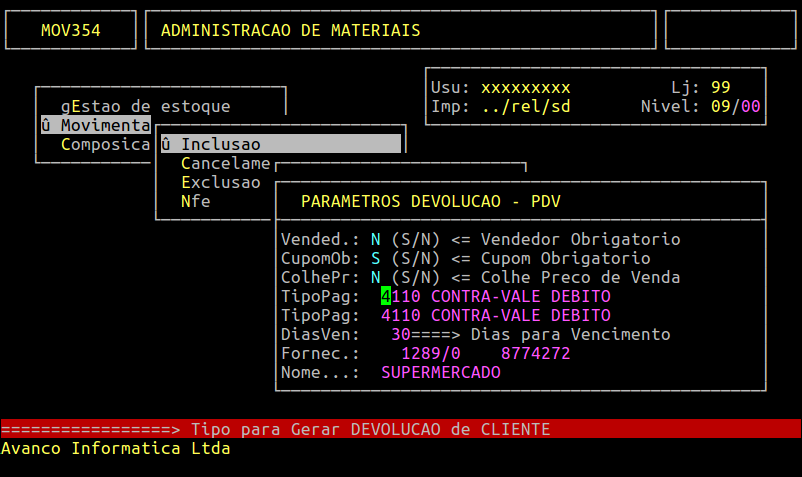Select the Nfe menu entry
The width and height of the screenshot is (802, 477).
[x=196, y=201]
